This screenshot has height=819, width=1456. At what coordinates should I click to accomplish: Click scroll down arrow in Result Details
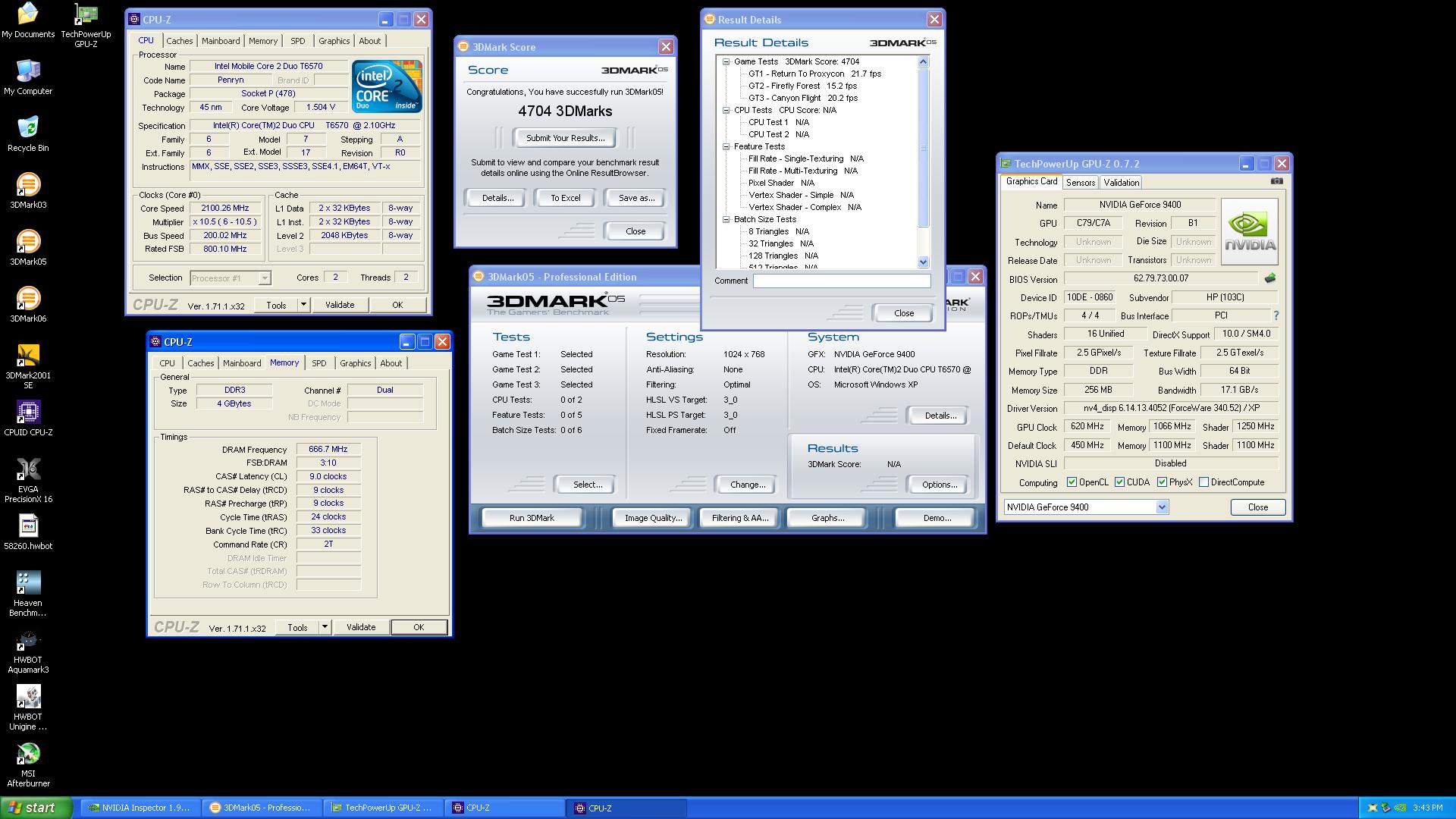[x=923, y=262]
